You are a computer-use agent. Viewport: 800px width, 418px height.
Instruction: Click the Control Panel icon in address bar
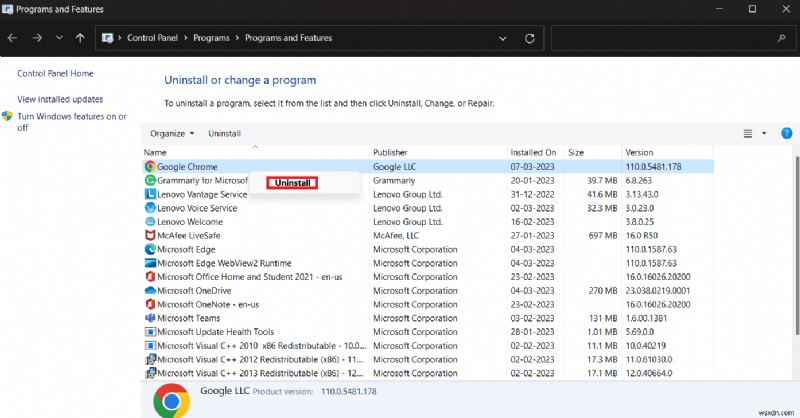107,38
